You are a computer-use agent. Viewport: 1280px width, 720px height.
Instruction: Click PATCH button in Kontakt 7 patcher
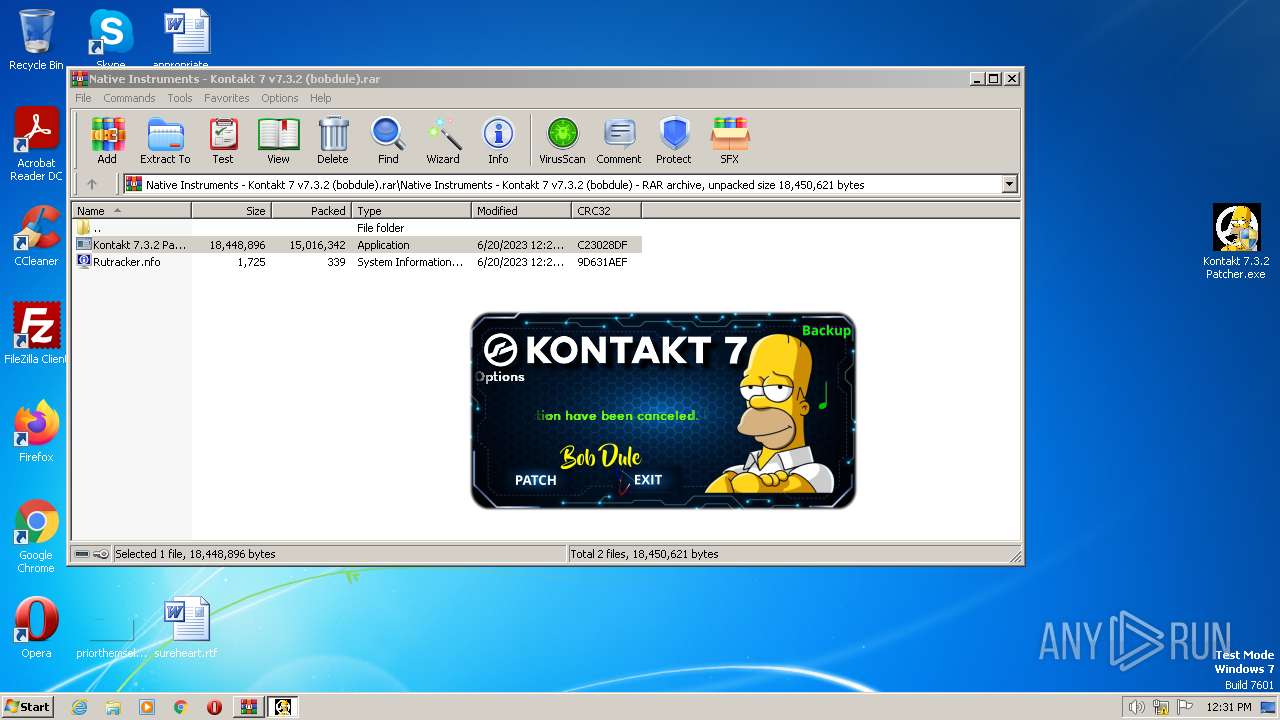pos(535,480)
